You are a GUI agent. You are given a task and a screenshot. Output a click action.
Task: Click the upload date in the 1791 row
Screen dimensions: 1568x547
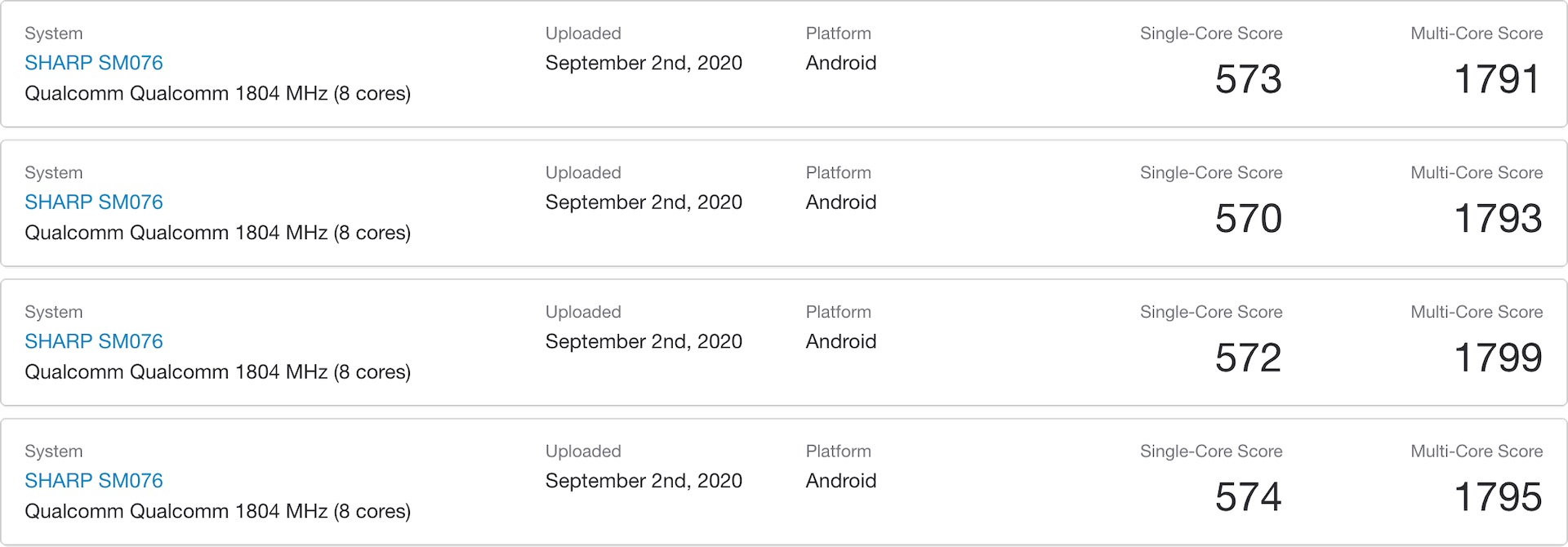point(644,63)
